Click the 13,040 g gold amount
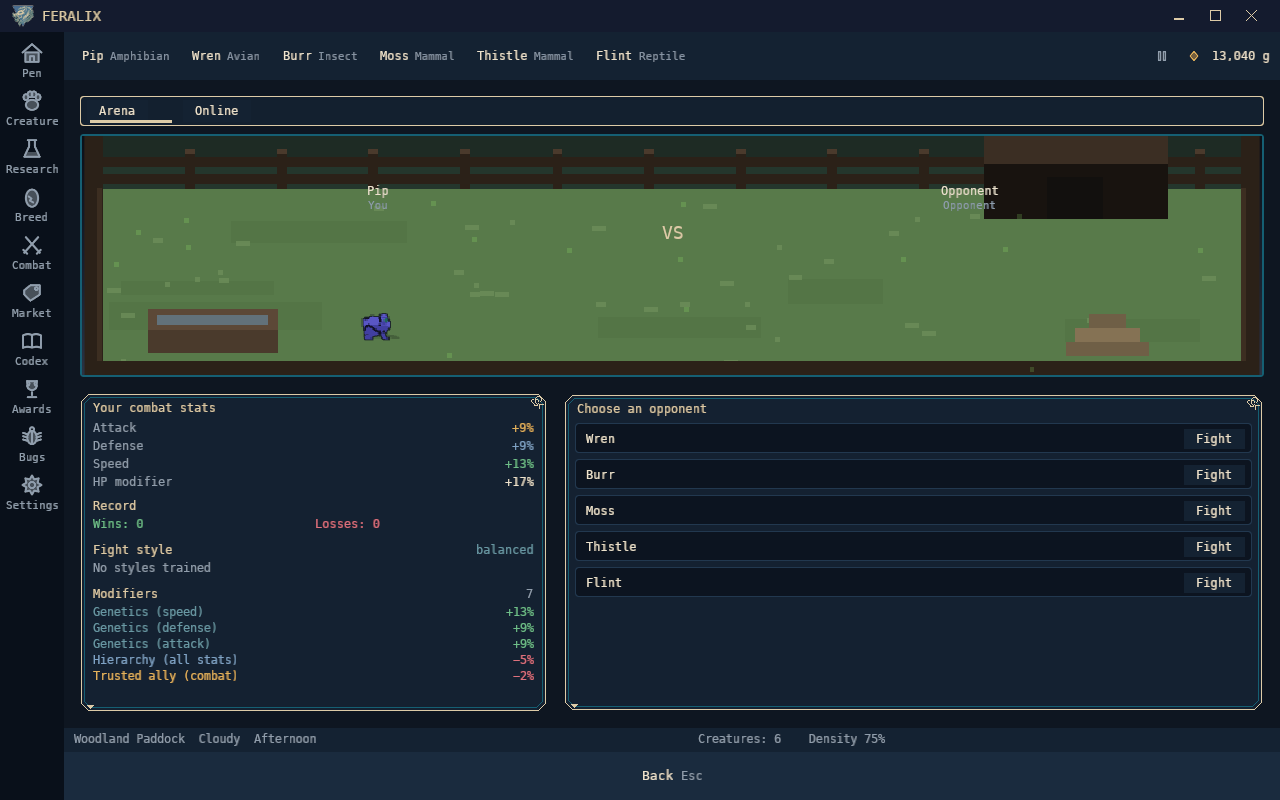The width and height of the screenshot is (1280, 800). [x=1240, y=56]
